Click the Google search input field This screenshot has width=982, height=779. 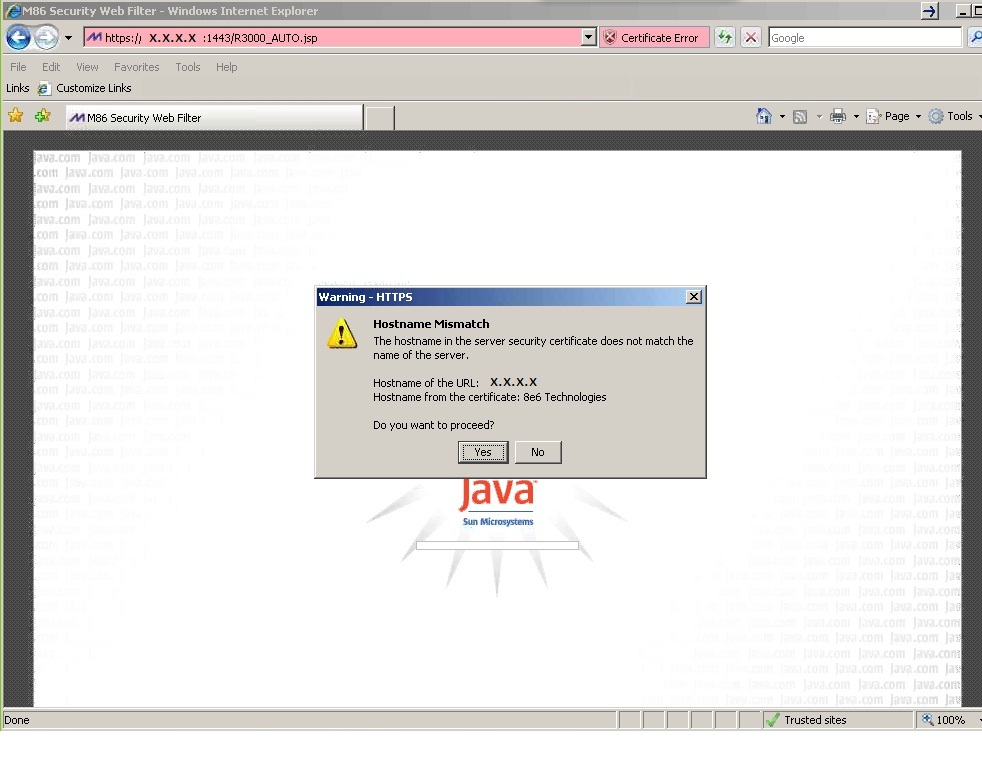coord(864,38)
